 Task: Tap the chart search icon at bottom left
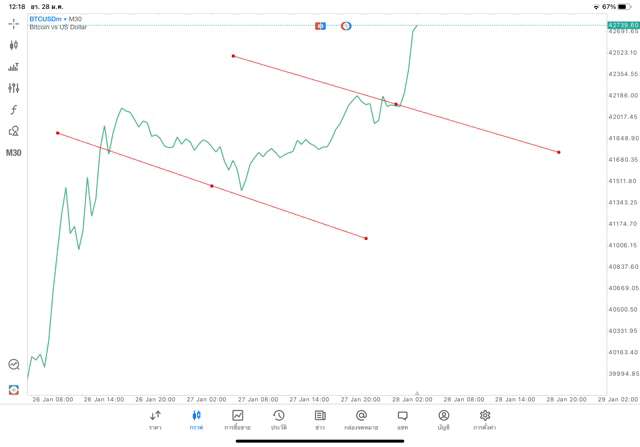pyautogui.click(x=14, y=365)
